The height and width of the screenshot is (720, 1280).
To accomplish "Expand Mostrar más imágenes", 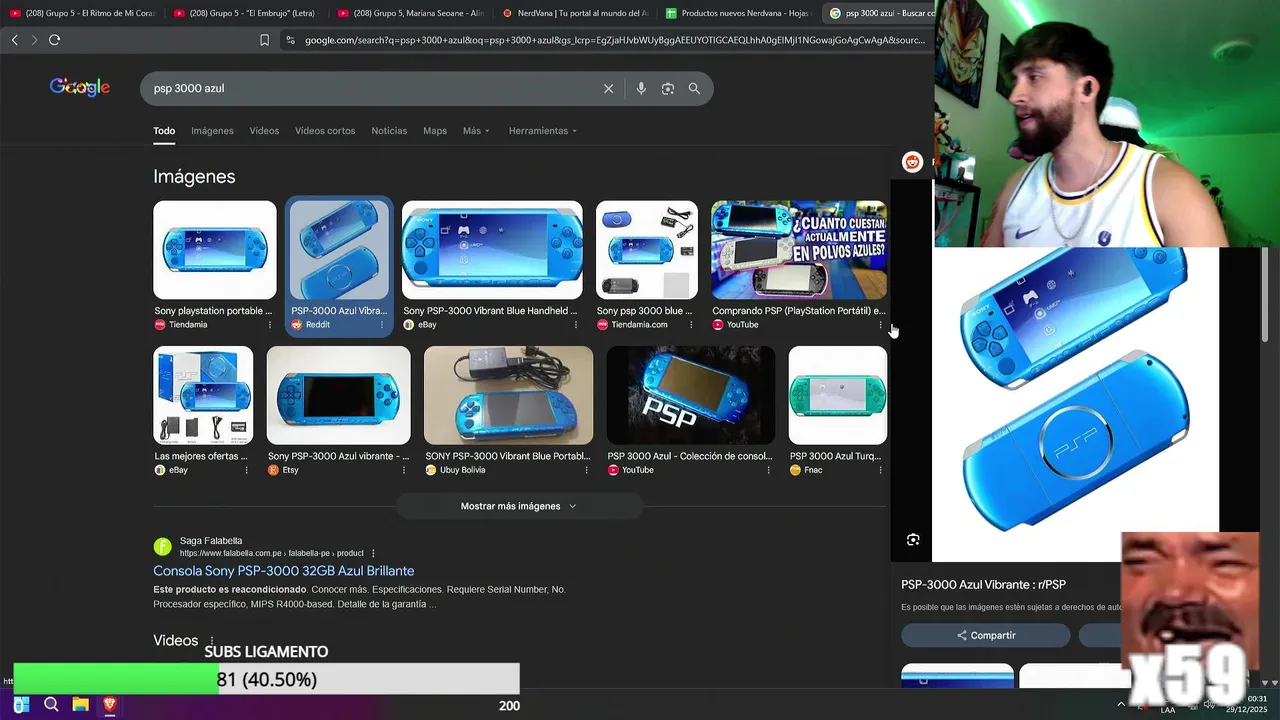I will (x=518, y=506).
